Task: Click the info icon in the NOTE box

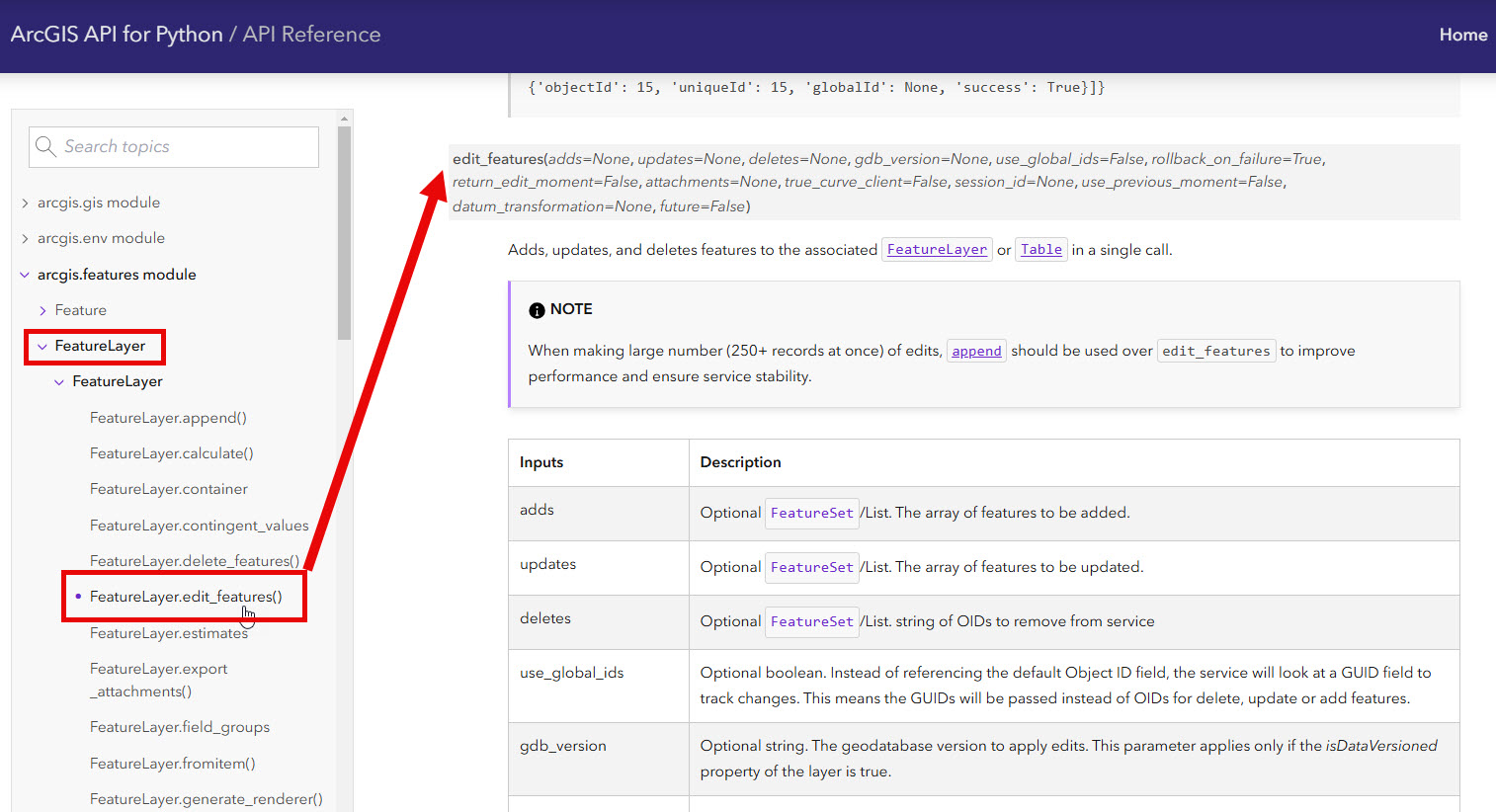Action: click(x=536, y=309)
